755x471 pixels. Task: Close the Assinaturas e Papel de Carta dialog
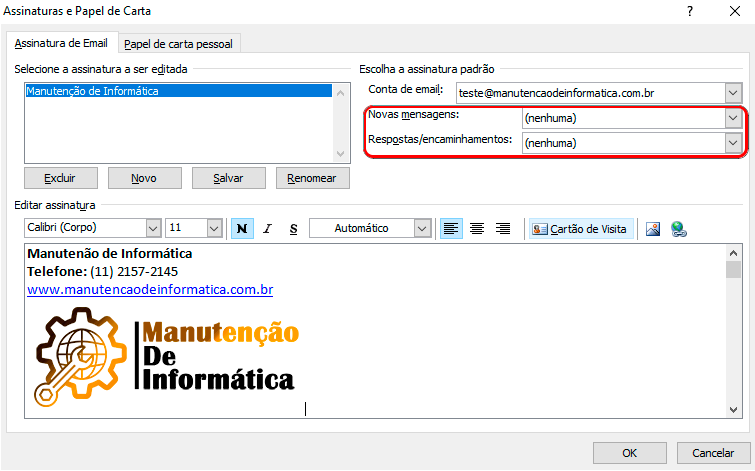tap(734, 11)
